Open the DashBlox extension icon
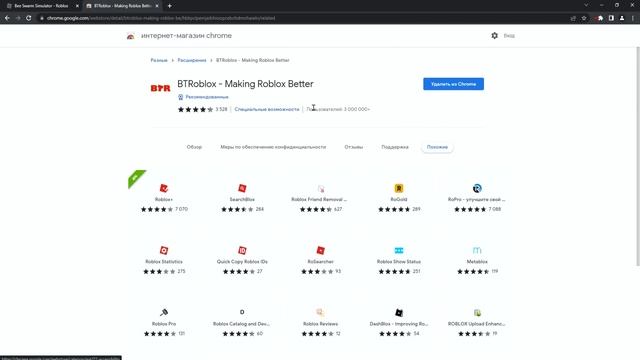This screenshot has width=640, height=360. coord(399,313)
